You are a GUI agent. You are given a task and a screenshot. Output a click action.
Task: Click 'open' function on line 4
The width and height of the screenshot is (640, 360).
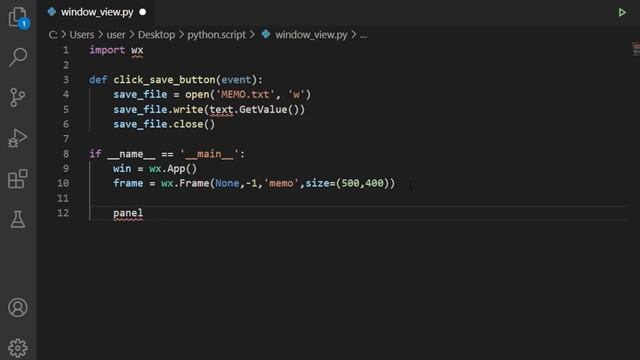(197, 94)
